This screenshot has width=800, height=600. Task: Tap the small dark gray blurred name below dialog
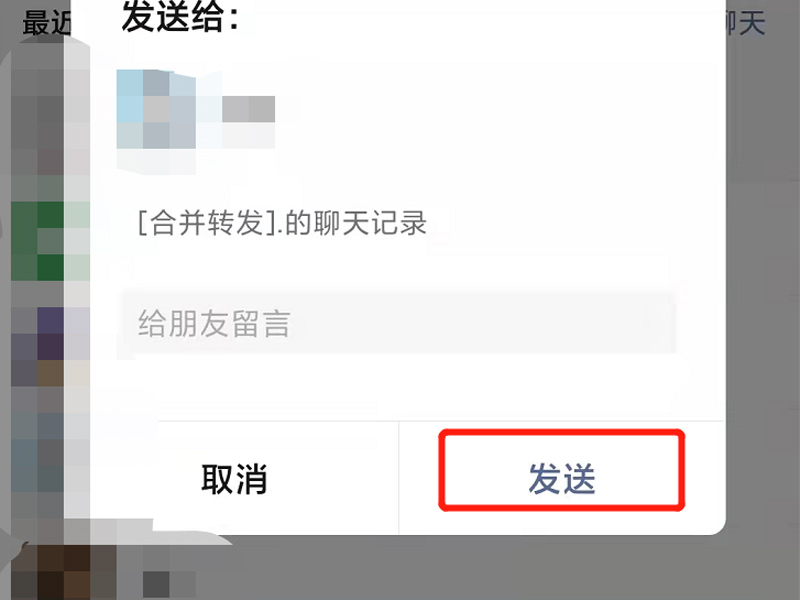pos(169,584)
